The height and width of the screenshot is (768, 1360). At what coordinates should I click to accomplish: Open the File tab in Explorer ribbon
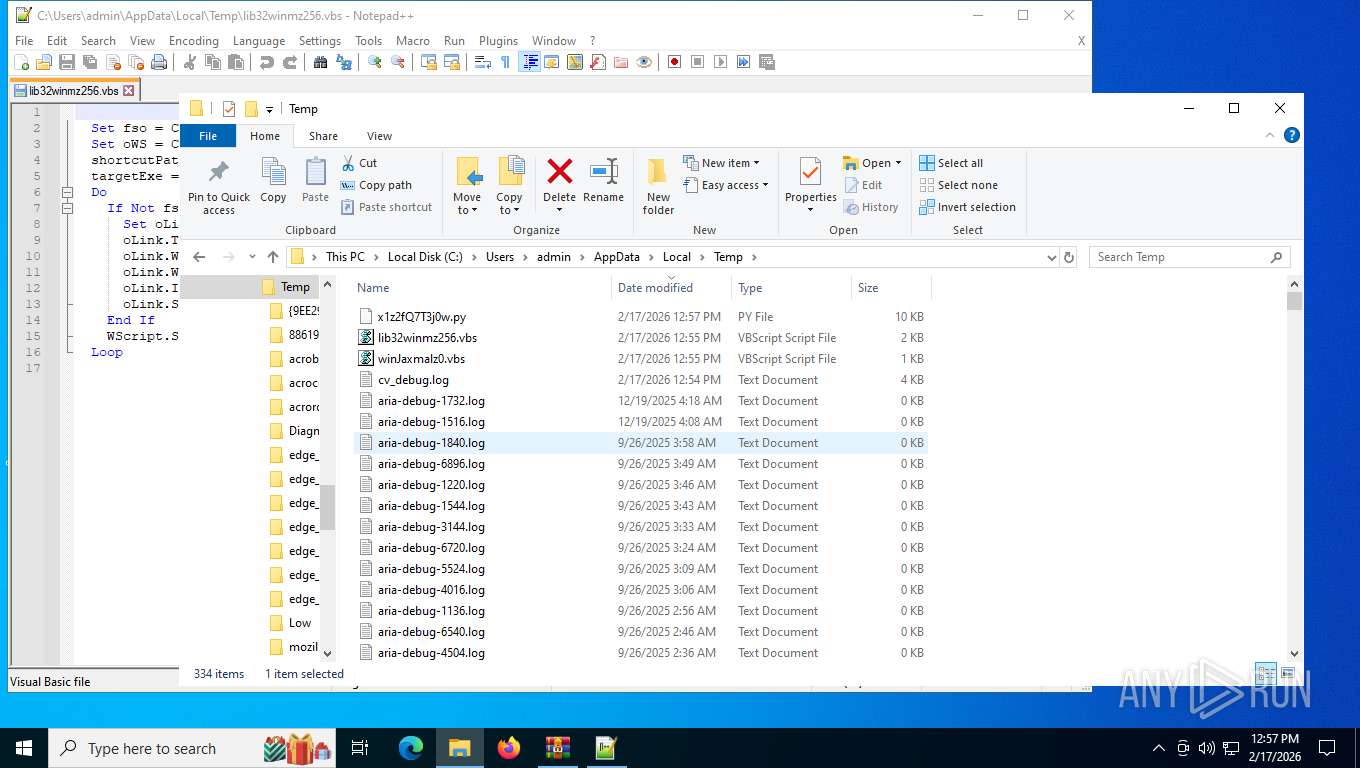pyautogui.click(x=208, y=136)
